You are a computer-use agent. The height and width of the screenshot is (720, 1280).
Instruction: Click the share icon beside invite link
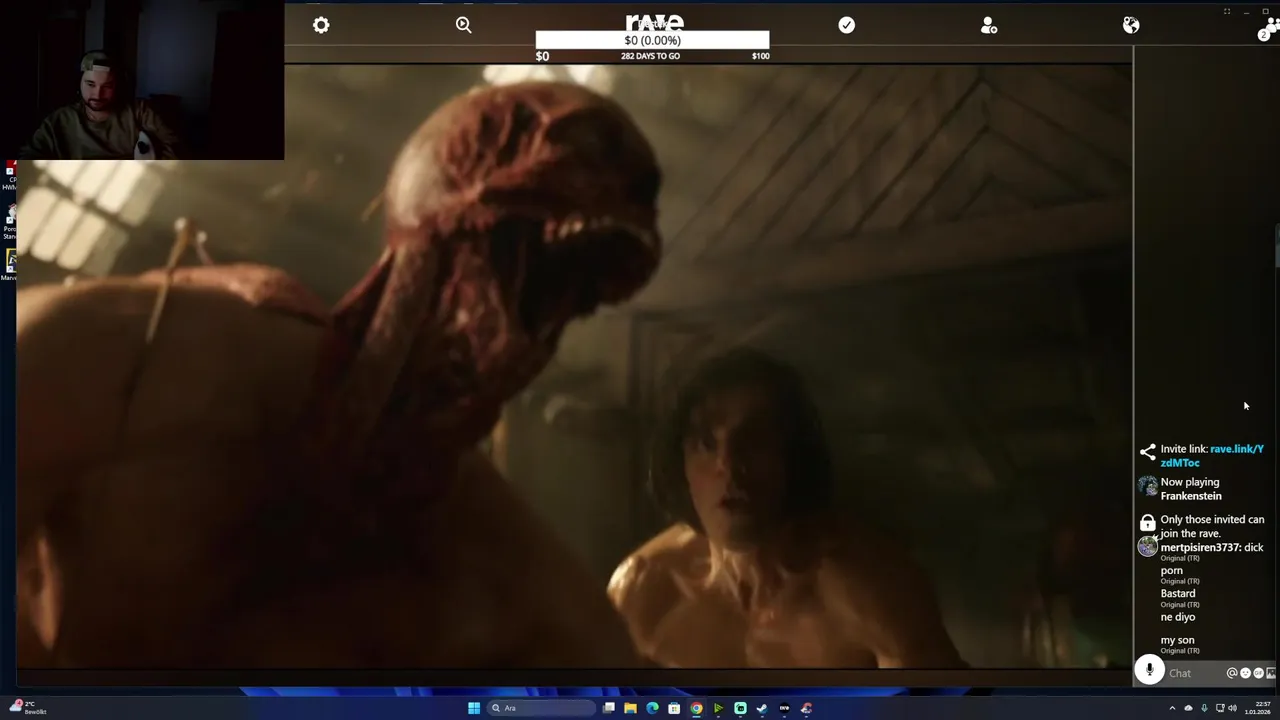click(1147, 452)
